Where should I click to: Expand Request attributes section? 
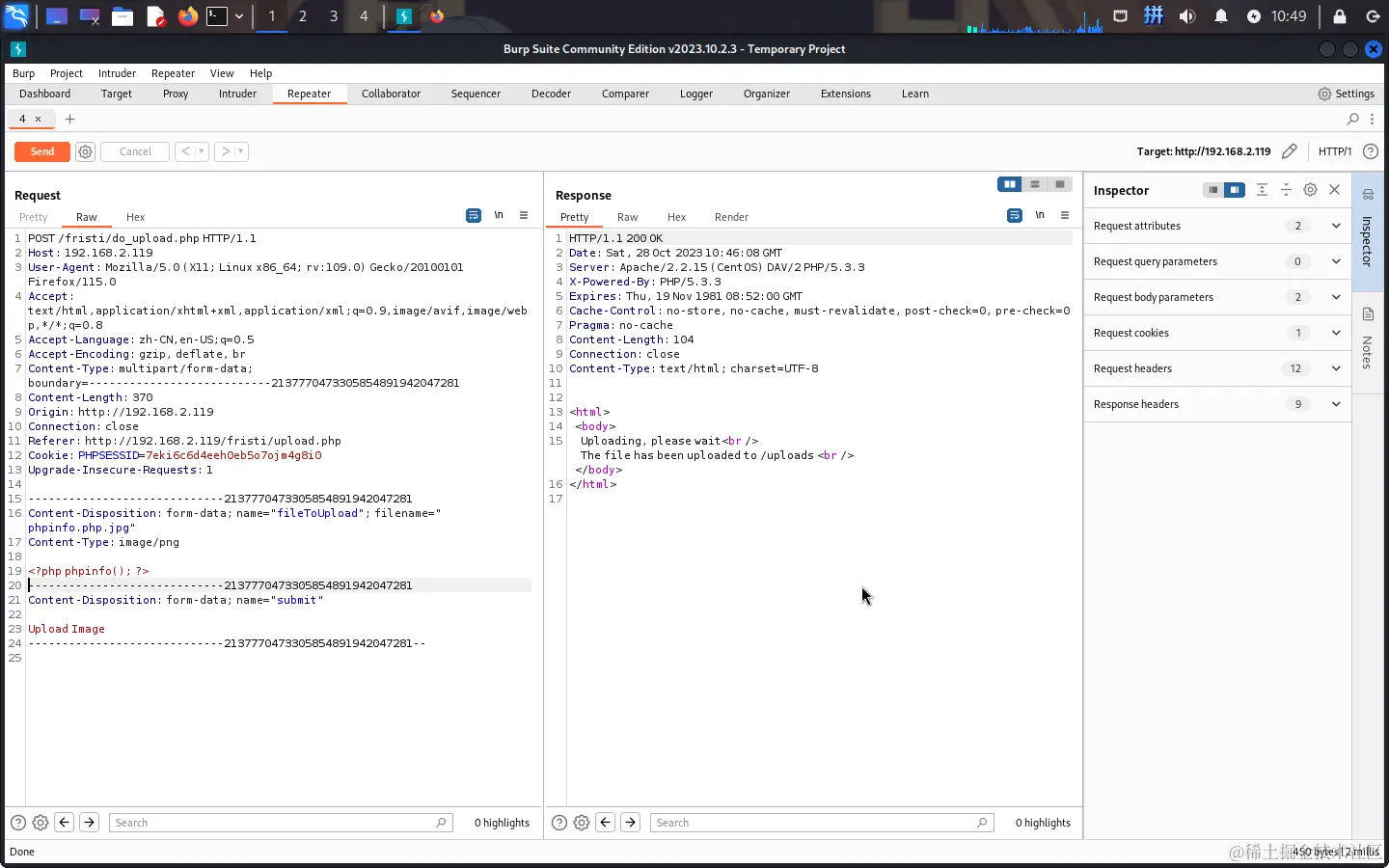(x=1217, y=226)
